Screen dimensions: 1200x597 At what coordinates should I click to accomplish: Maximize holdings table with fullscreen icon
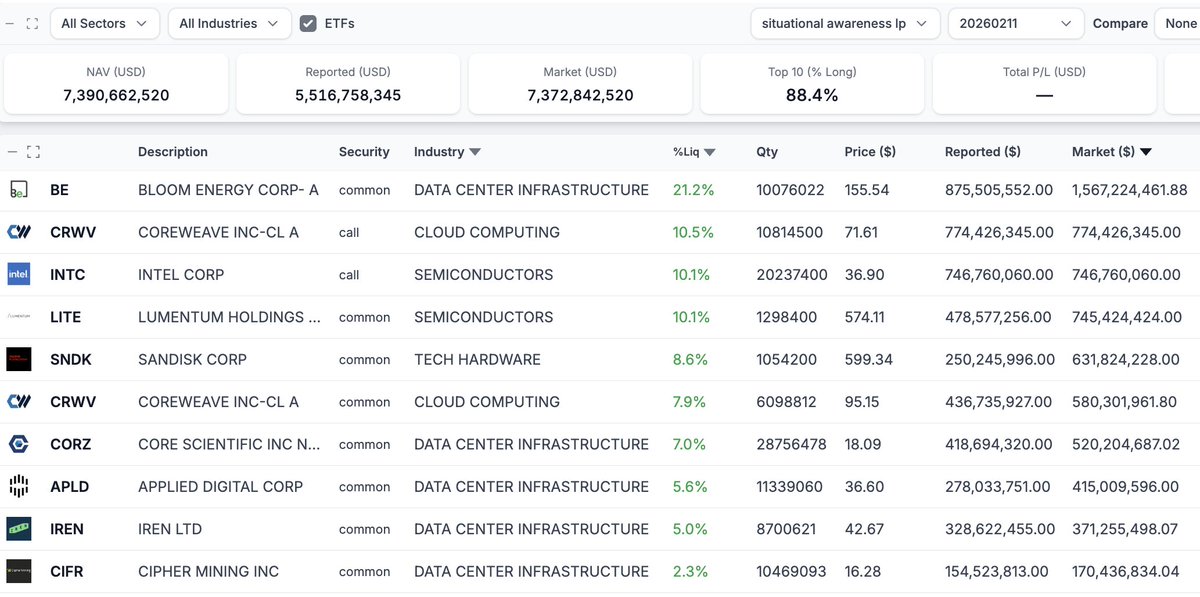(33, 152)
